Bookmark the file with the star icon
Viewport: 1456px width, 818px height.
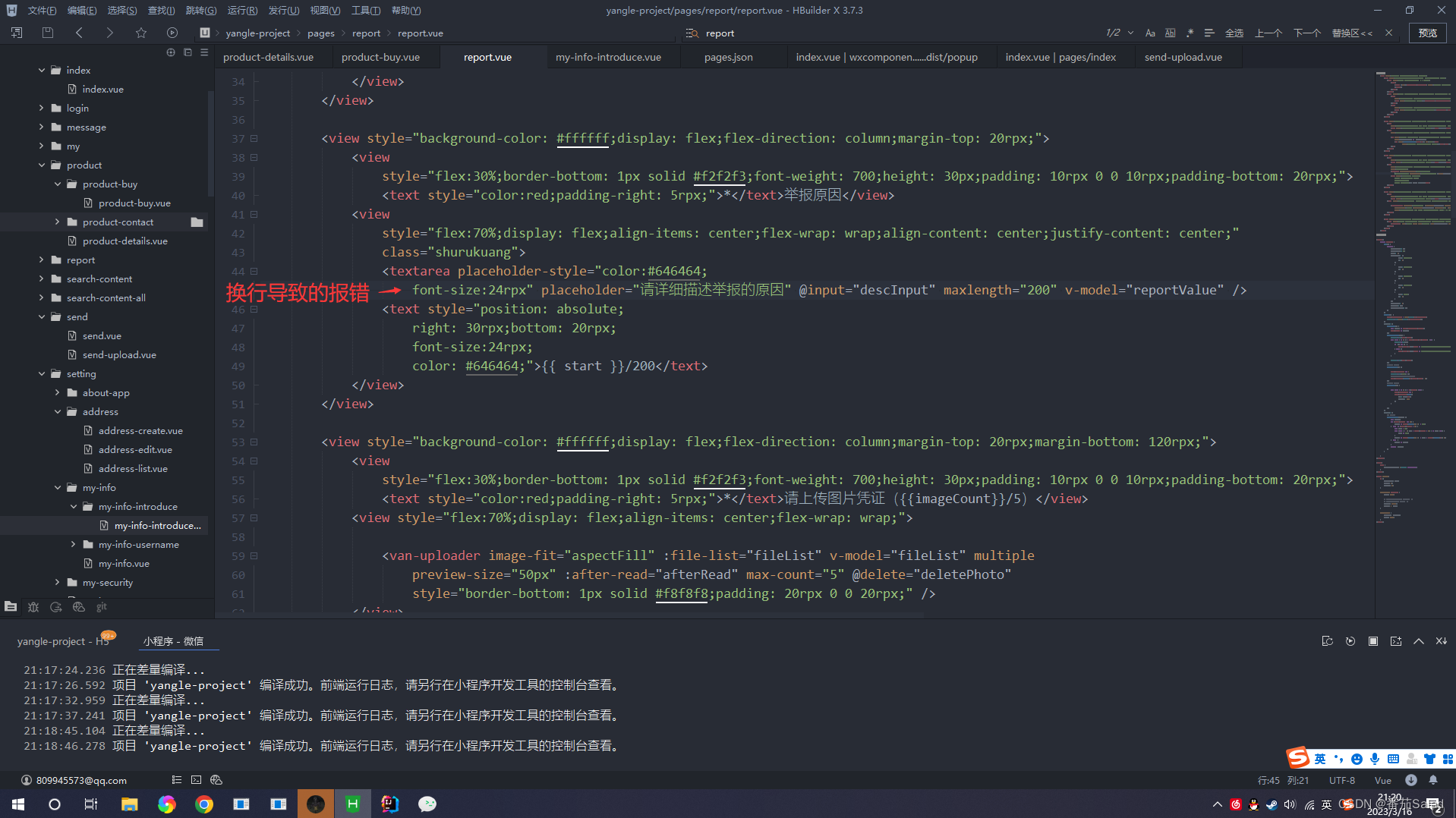tap(141, 33)
